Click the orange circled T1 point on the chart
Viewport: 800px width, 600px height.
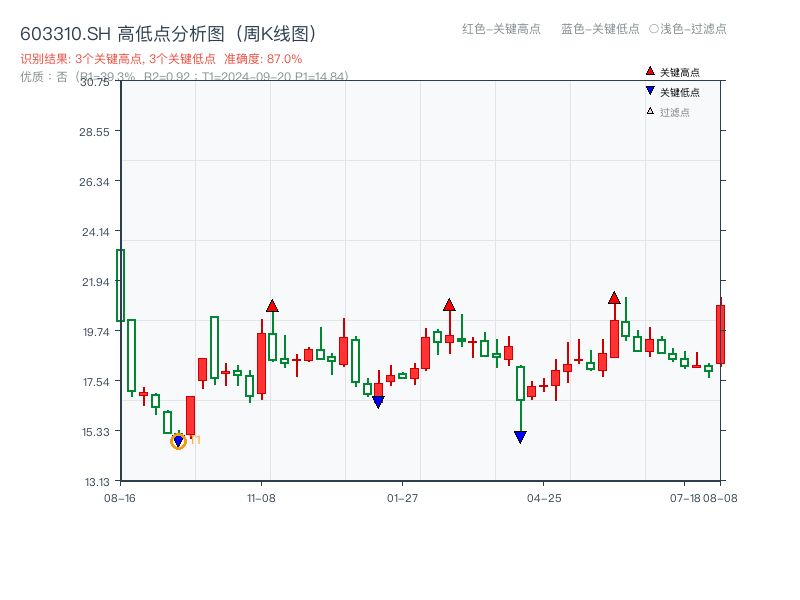click(178, 440)
